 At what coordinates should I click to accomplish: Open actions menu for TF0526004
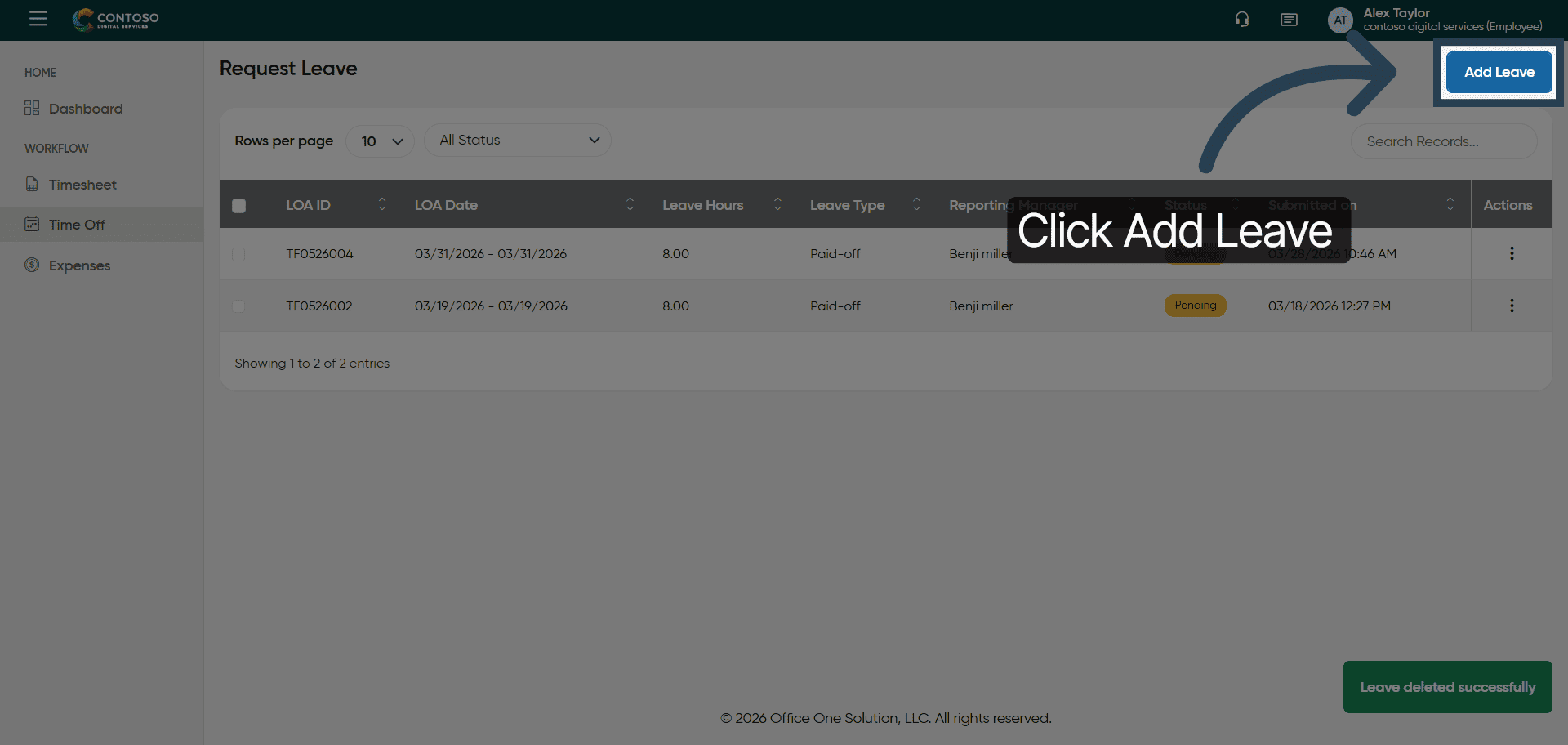click(1512, 254)
